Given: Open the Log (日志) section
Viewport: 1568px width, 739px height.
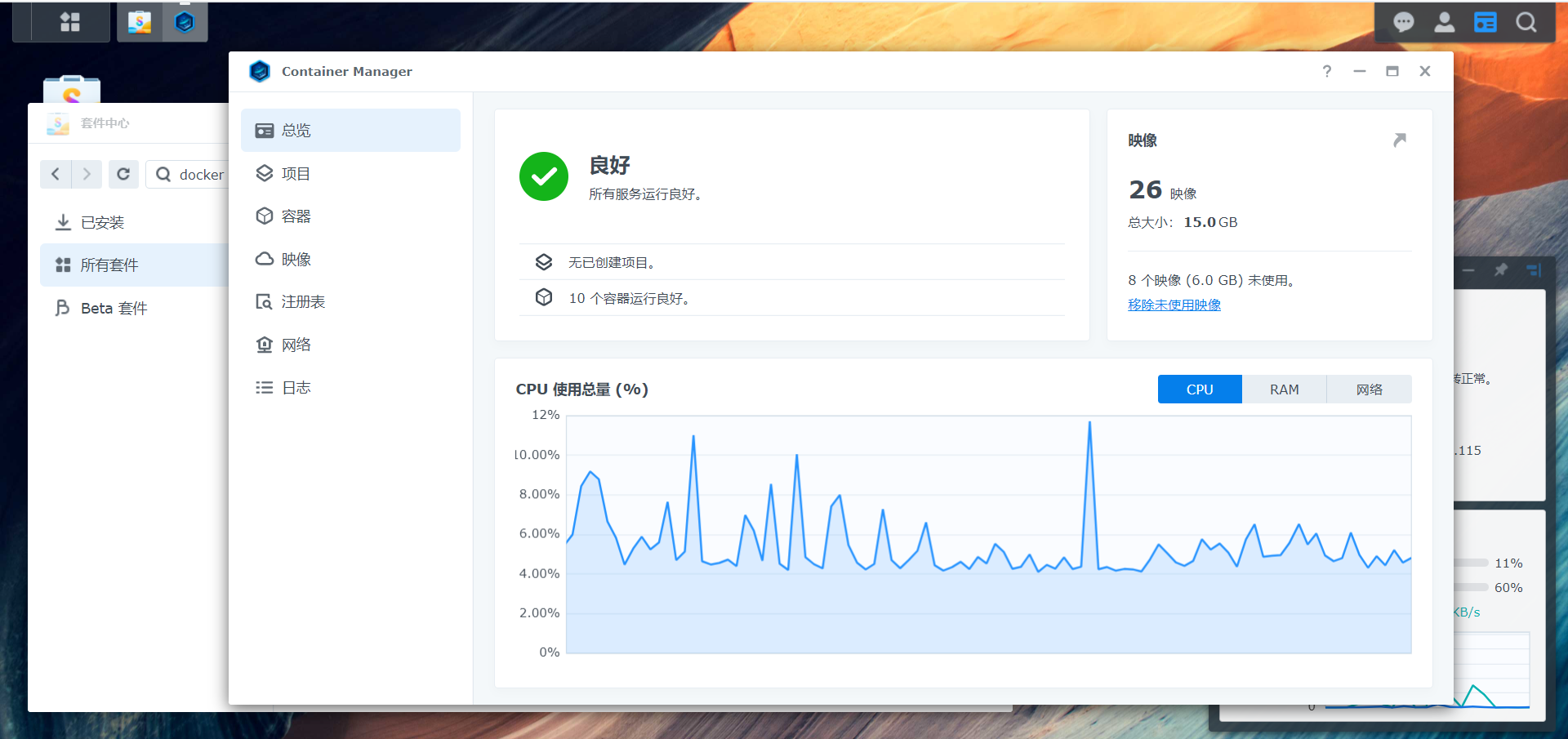Looking at the screenshot, I should (x=350, y=388).
